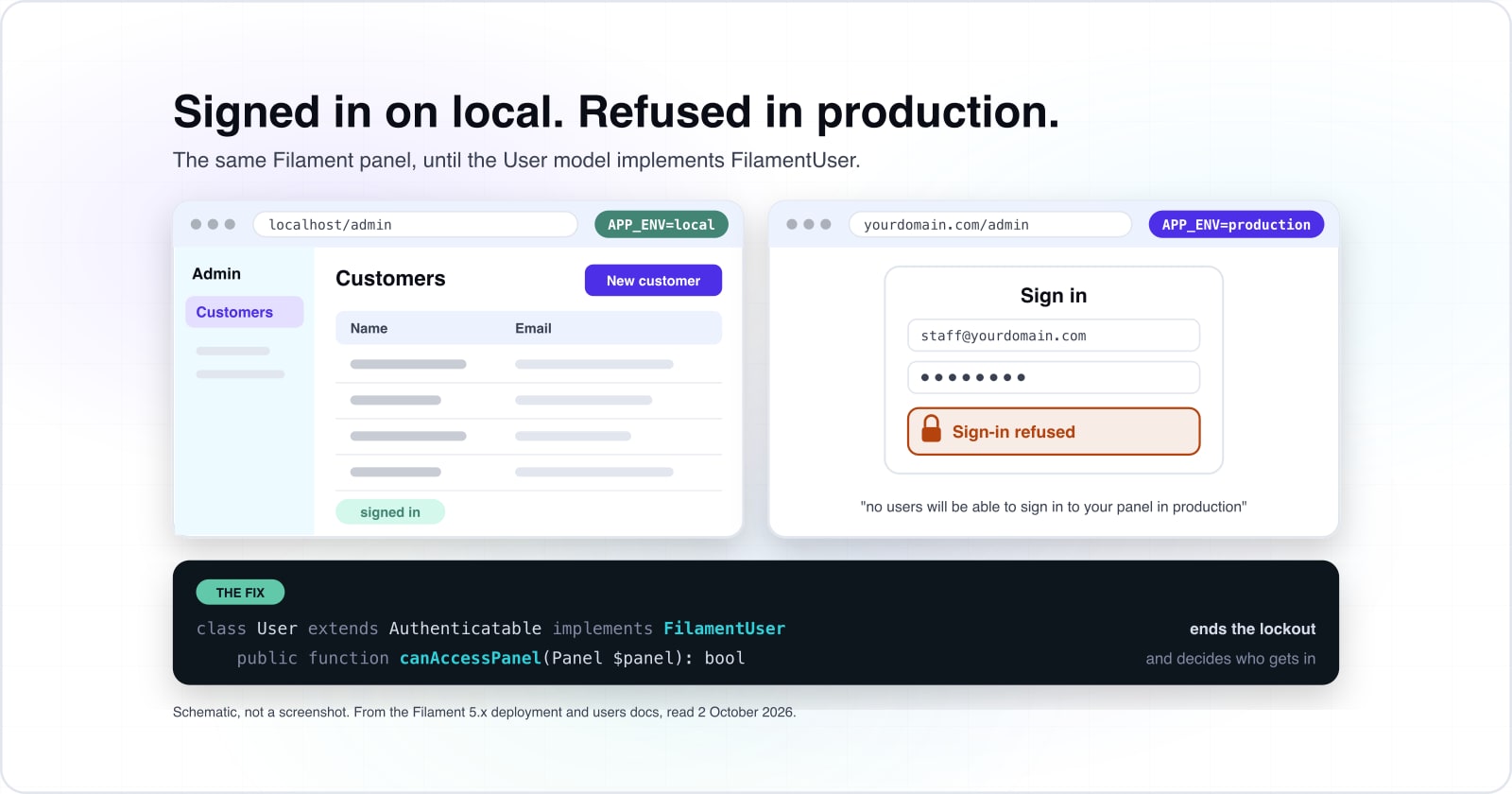Click the APP_ENV=production badge
Image resolution: width=1512 pixels, height=794 pixels.
1236,225
